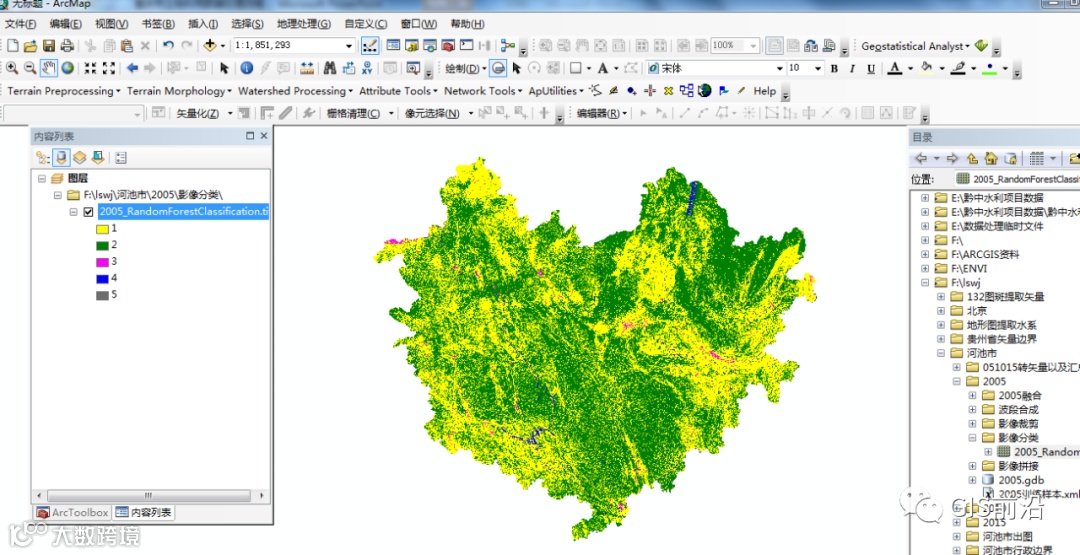Click the Help button on Arc Hydro toolbar

[x=765, y=91]
